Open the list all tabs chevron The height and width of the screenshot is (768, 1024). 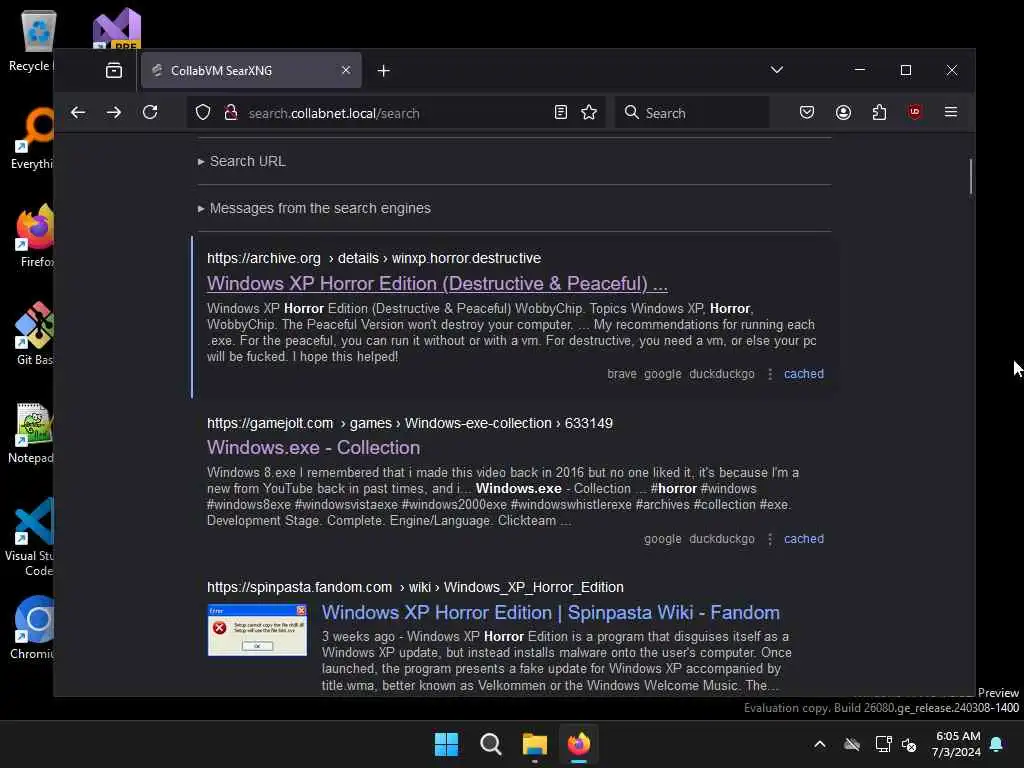click(776, 70)
